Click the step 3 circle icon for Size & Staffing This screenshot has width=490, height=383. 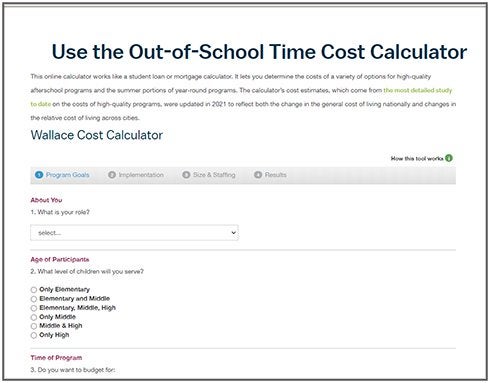click(x=186, y=175)
